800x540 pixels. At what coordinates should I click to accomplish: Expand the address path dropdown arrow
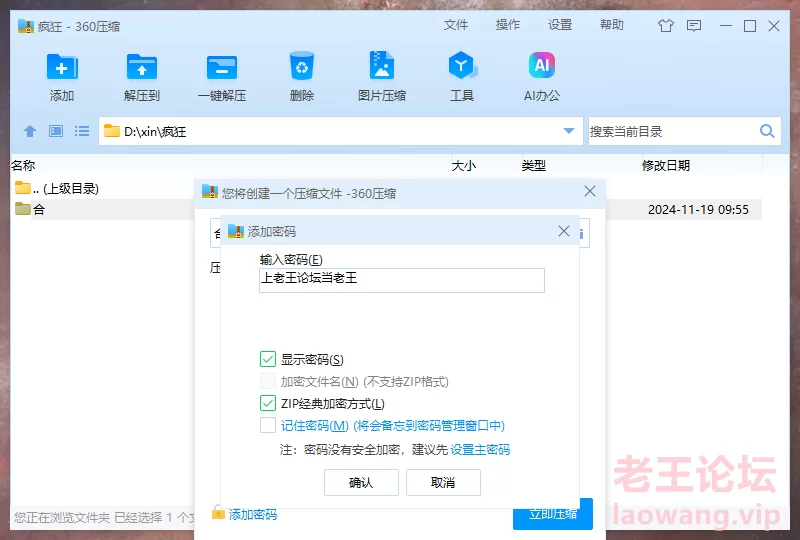569,131
